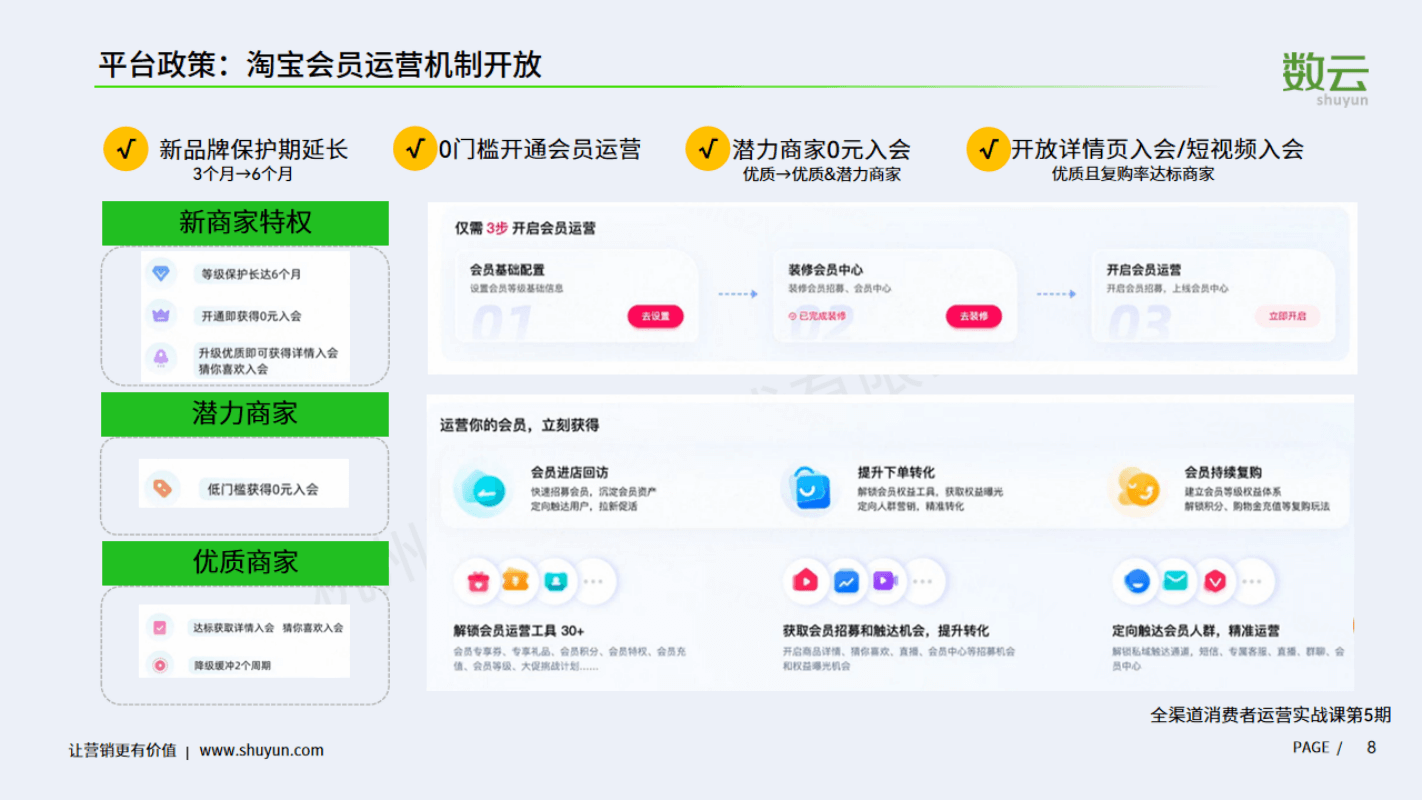Viewport: 1422px width, 800px height.
Task: Click the ellipsis icon above 定向触达会员人群
Action: point(1252,581)
